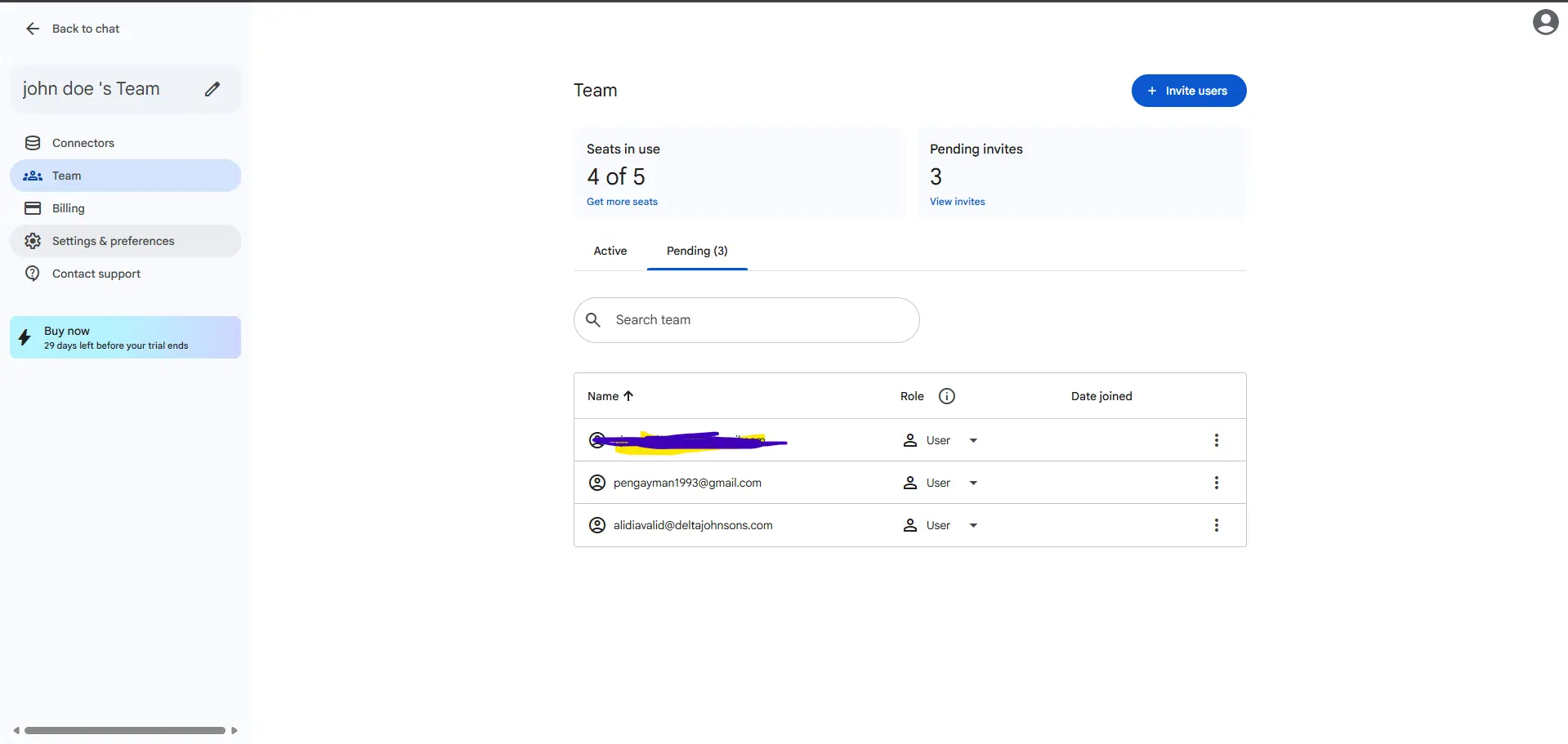The height and width of the screenshot is (744, 1568).
Task: Click the role person icon in pengayman1993 row
Action: [x=909, y=483]
